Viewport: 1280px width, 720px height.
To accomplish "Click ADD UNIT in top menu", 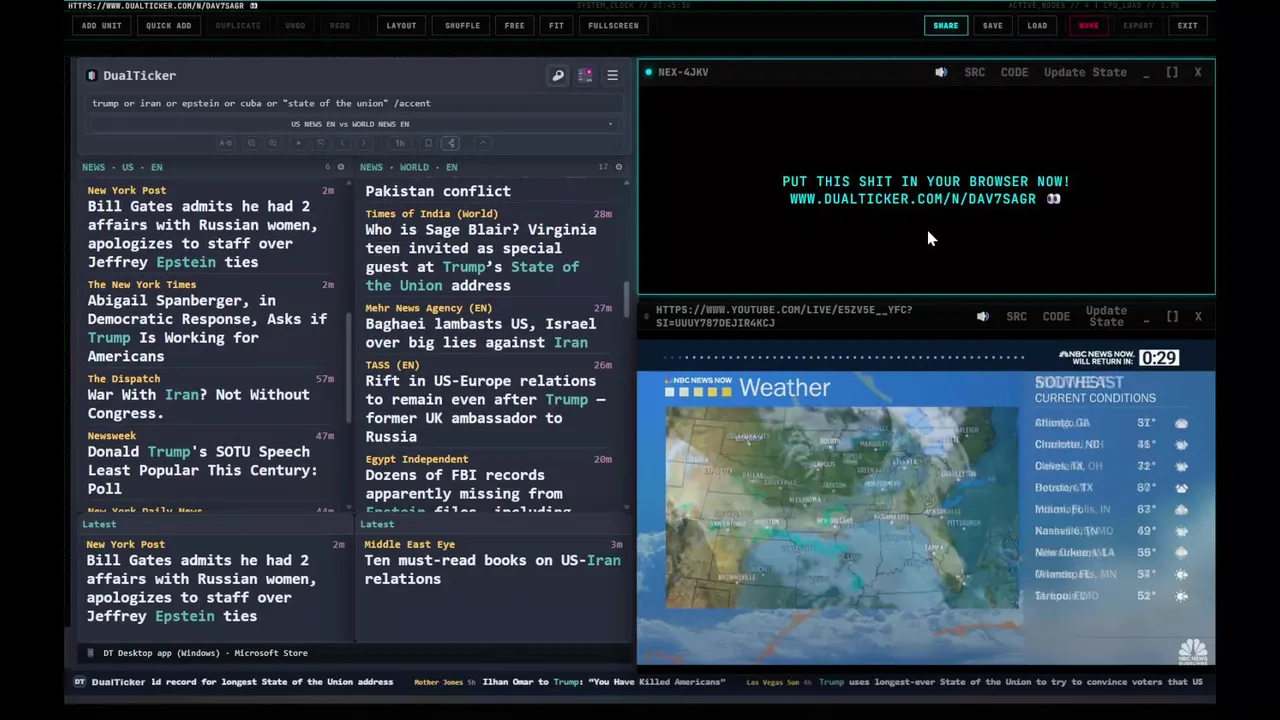I will pyautogui.click(x=102, y=26).
